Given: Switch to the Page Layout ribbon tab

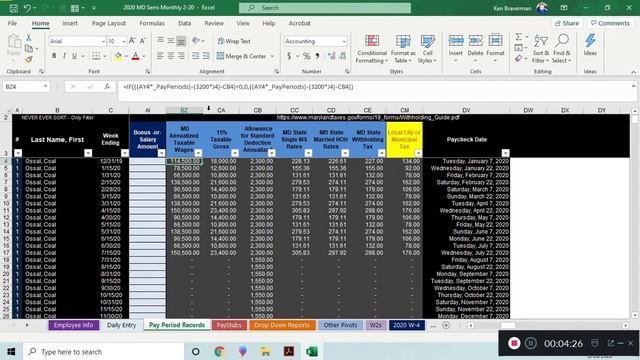Looking at the screenshot, I should 109,23.
